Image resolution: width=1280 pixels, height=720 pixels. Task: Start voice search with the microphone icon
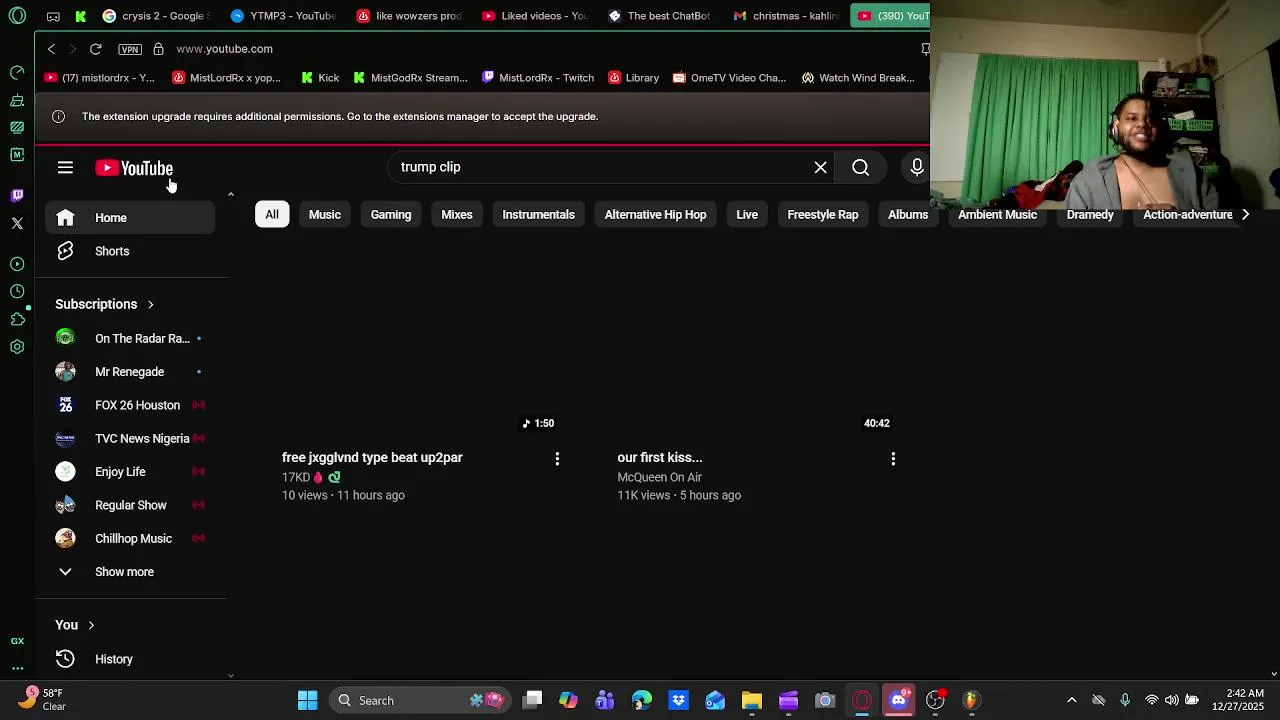[916, 167]
